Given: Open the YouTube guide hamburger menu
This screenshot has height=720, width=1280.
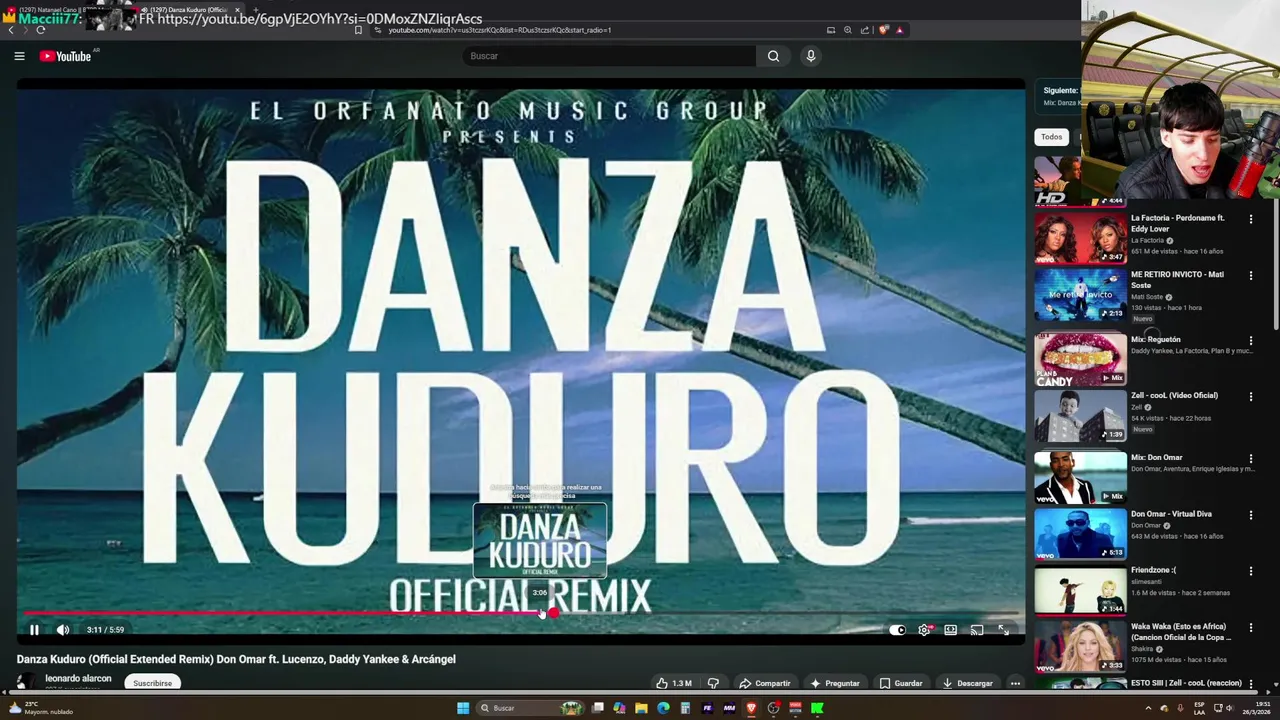Looking at the screenshot, I should click(19, 56).
